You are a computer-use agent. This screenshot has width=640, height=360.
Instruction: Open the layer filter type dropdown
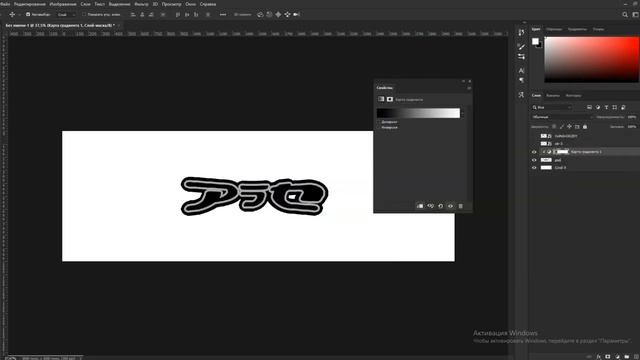click(552, 107)
